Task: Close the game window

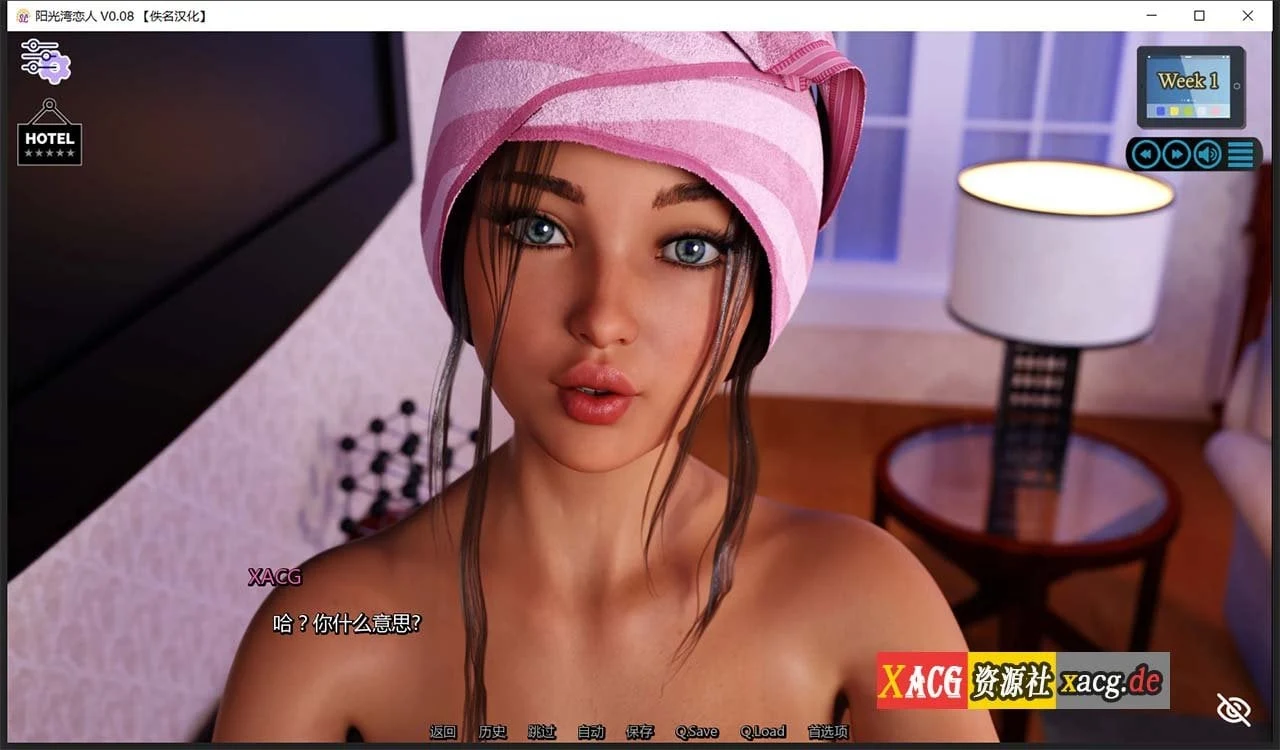Action: click(1248, 15)
